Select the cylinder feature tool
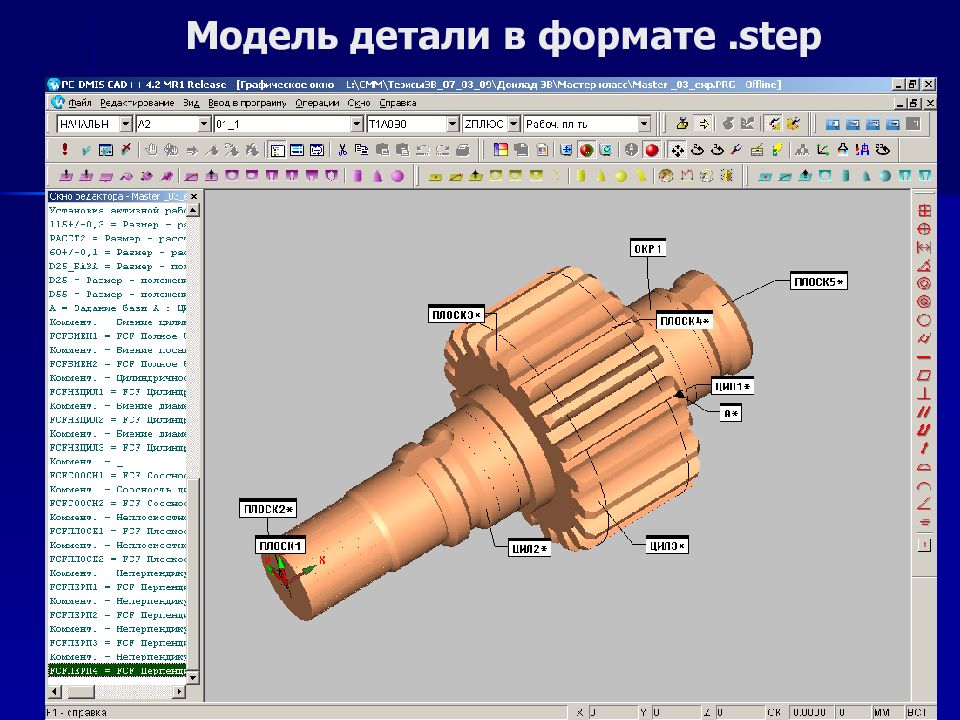This screenshot has height=720, width=960. tap(359, 177)
